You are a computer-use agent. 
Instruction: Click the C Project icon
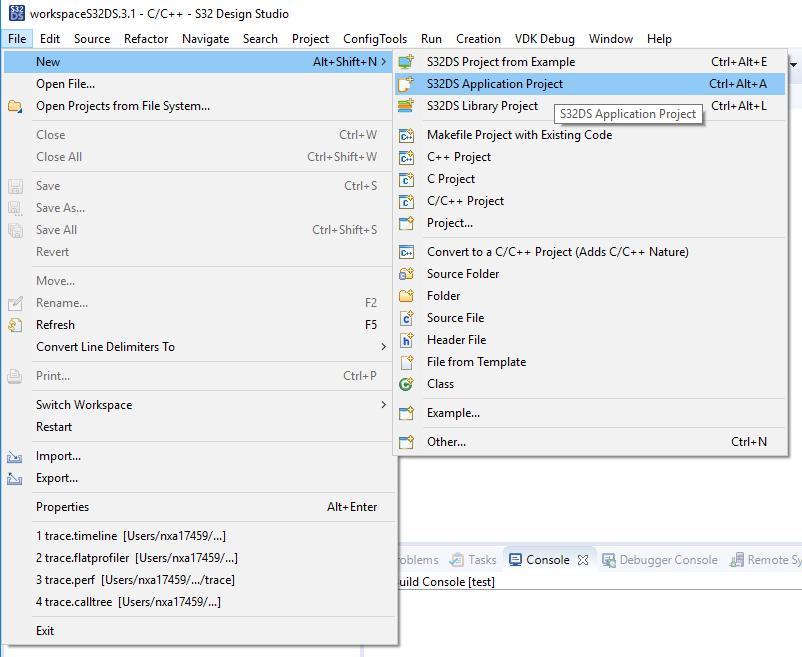[406, 178]
